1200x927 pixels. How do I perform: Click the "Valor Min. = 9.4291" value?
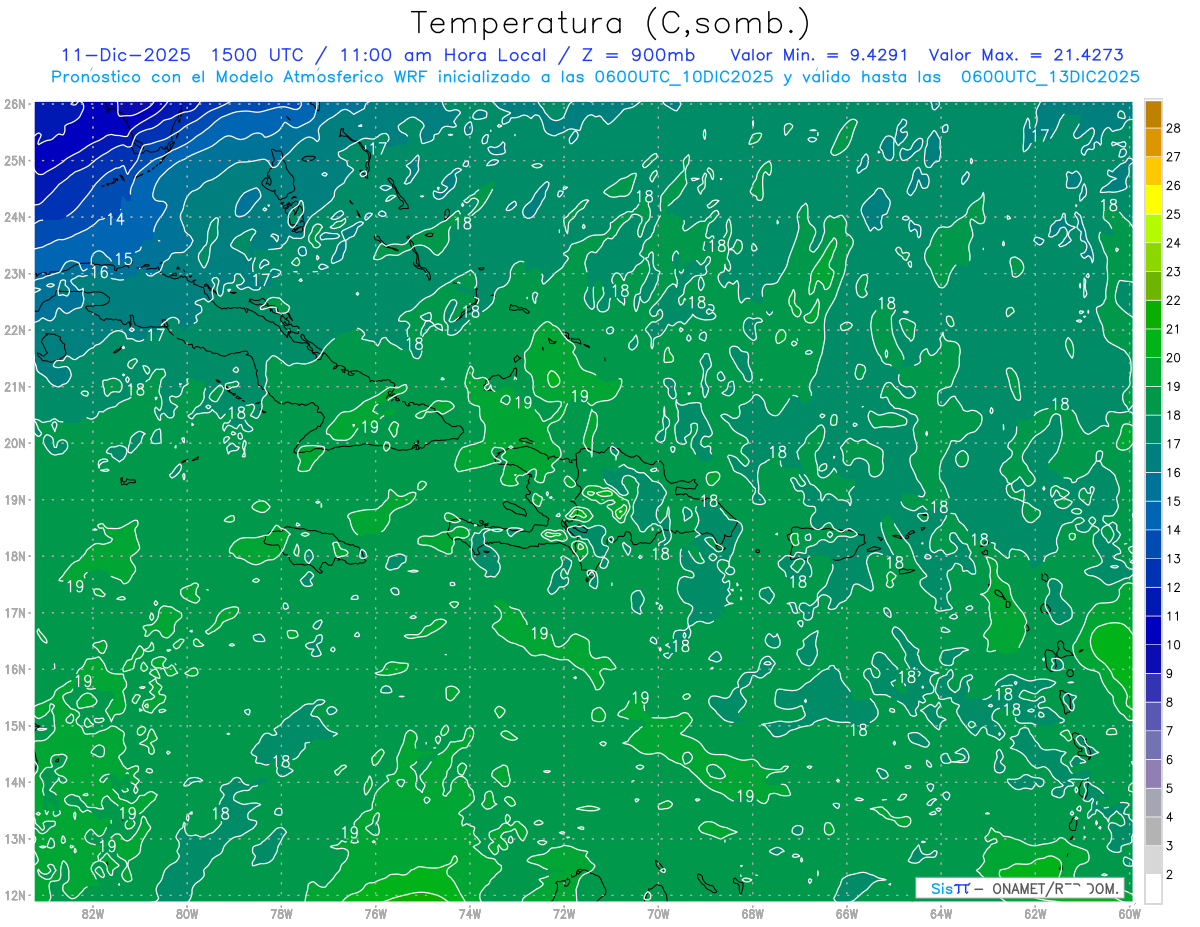point(821,55)
